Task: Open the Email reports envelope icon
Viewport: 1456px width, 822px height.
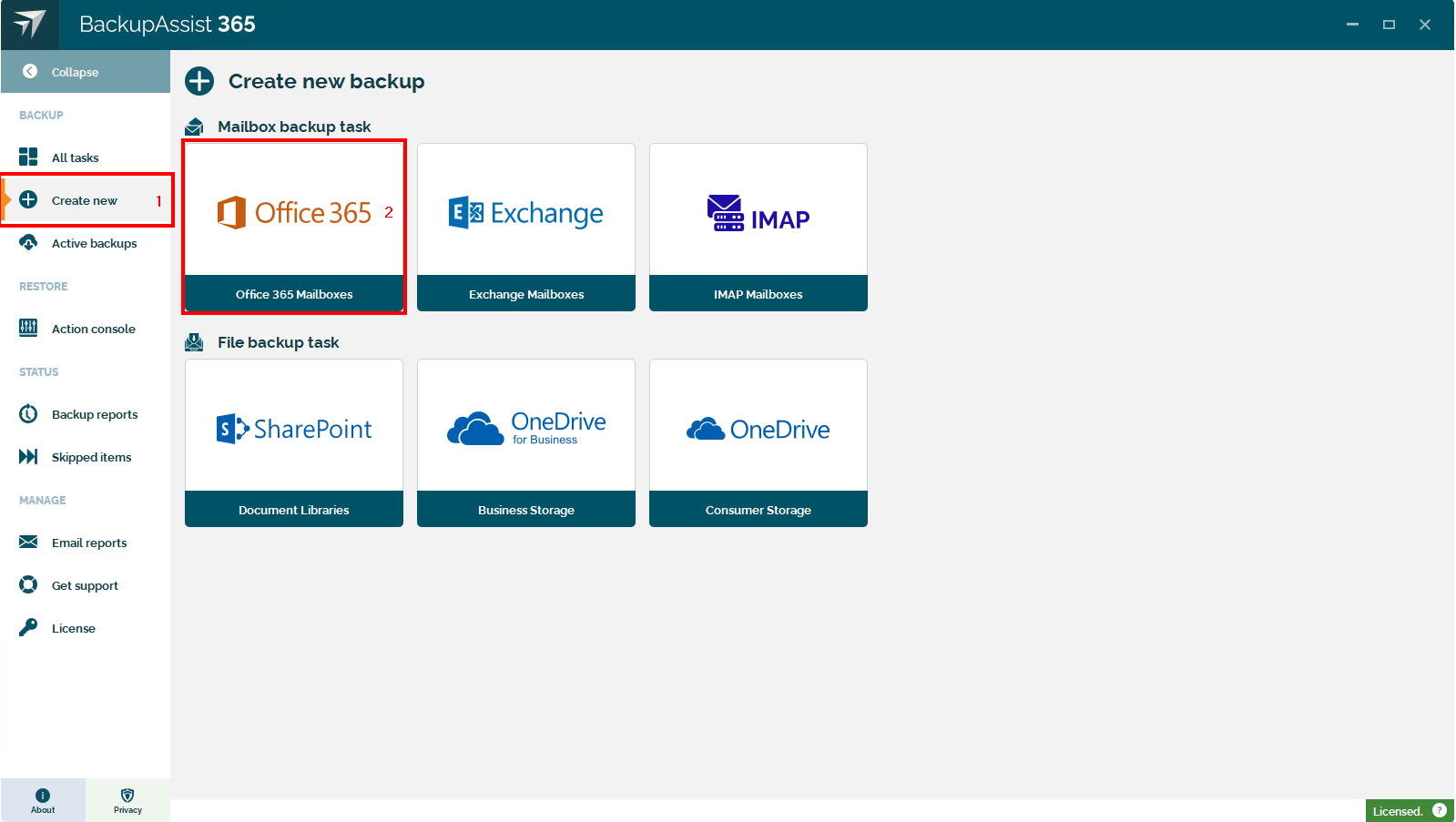Action: tap(28, 543)
